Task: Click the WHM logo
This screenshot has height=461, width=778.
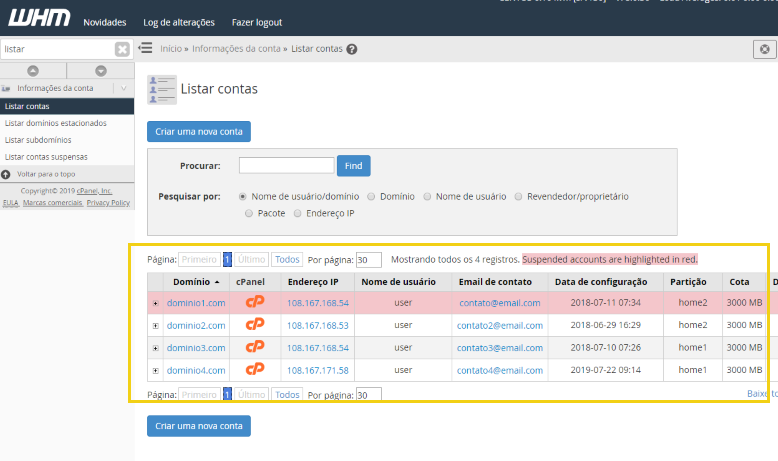Action: pyautogui.click(x=39, y=18)
